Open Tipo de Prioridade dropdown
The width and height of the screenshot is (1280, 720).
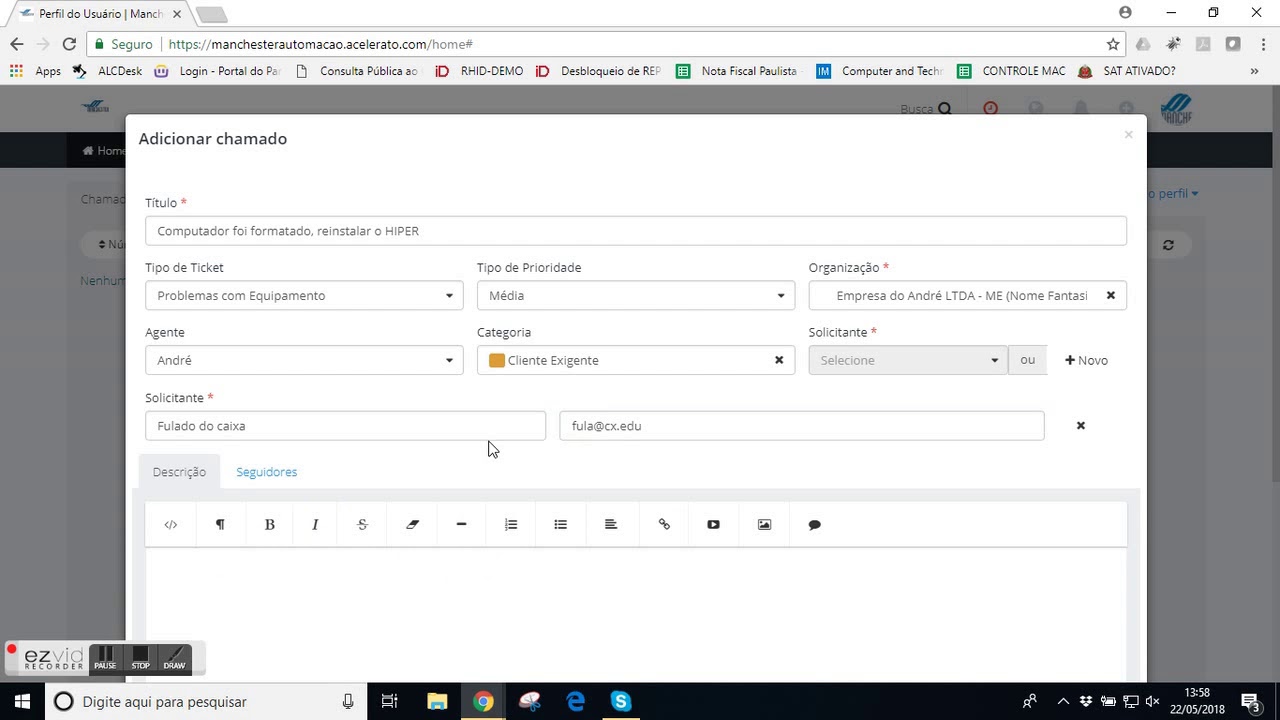click(x=636, y=295)
